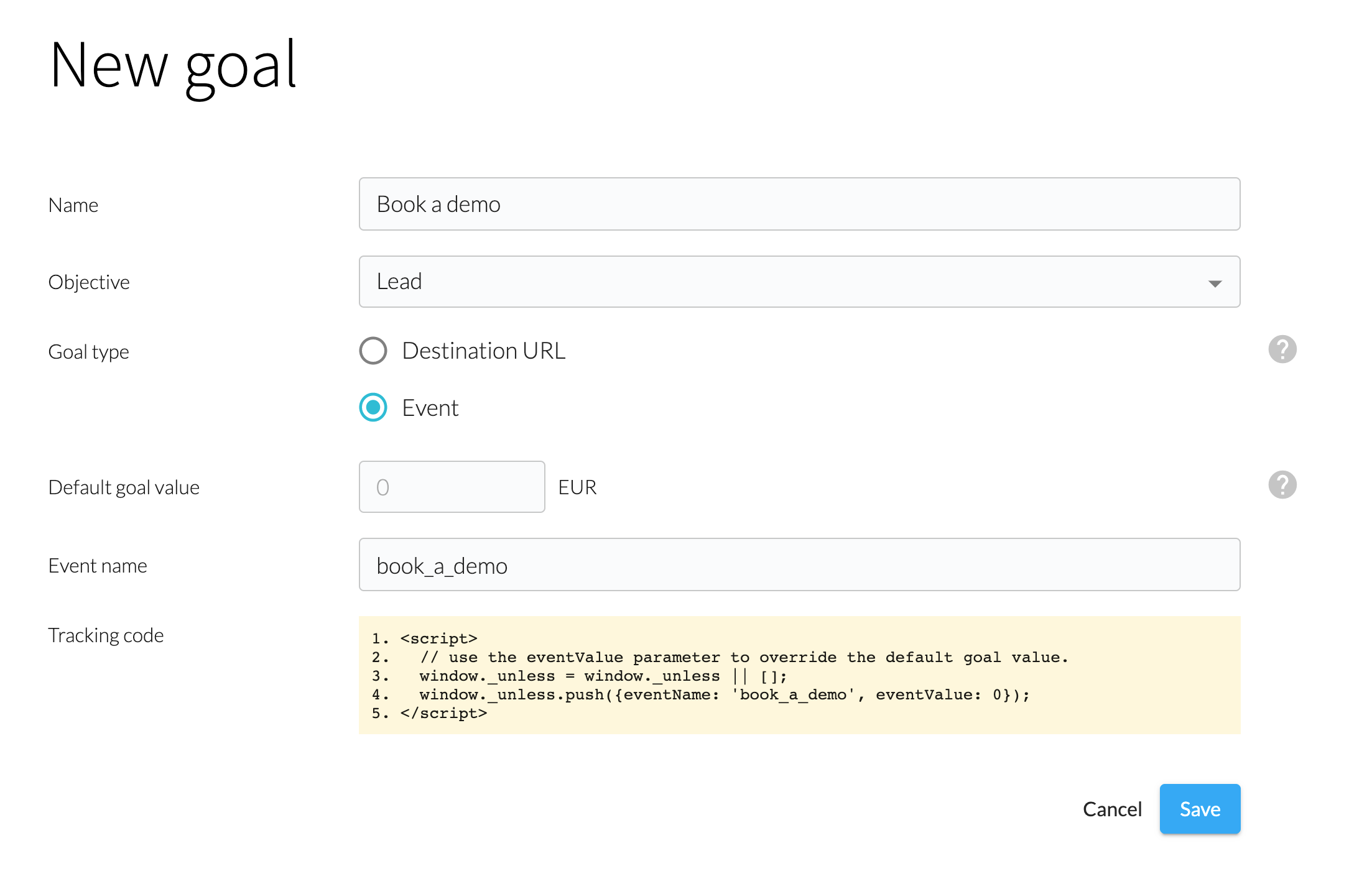
Task: Click the Goal type label
Action: coord(88,352)
